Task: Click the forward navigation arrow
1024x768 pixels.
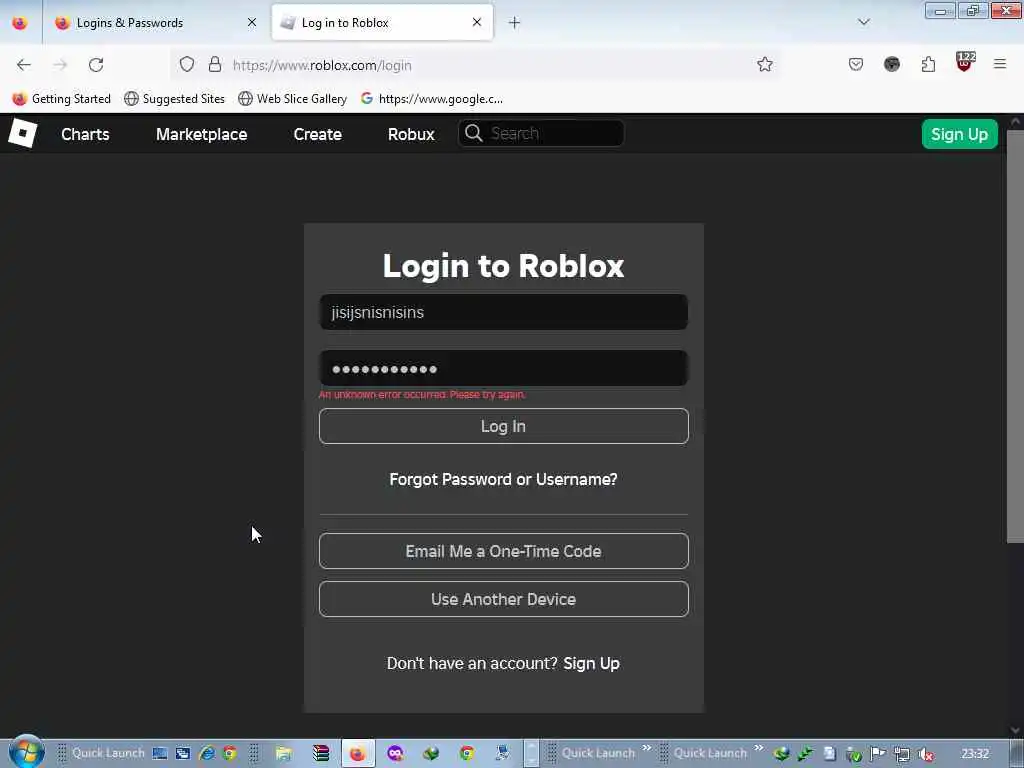Action: pyautogui.click(x=60, y=65)
